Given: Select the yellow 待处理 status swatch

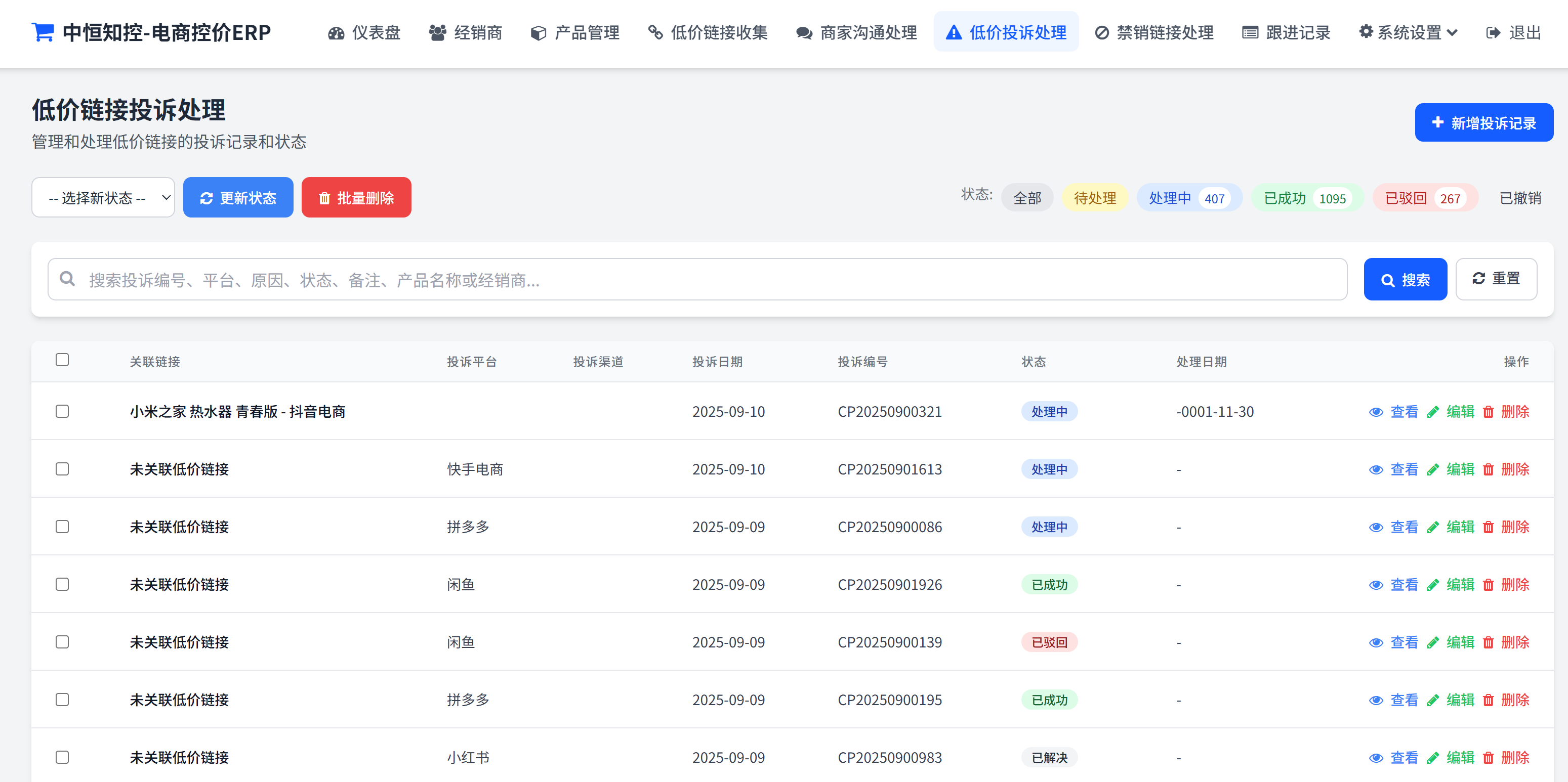Looking at the screenshot, I should (x=1094, y=198).
